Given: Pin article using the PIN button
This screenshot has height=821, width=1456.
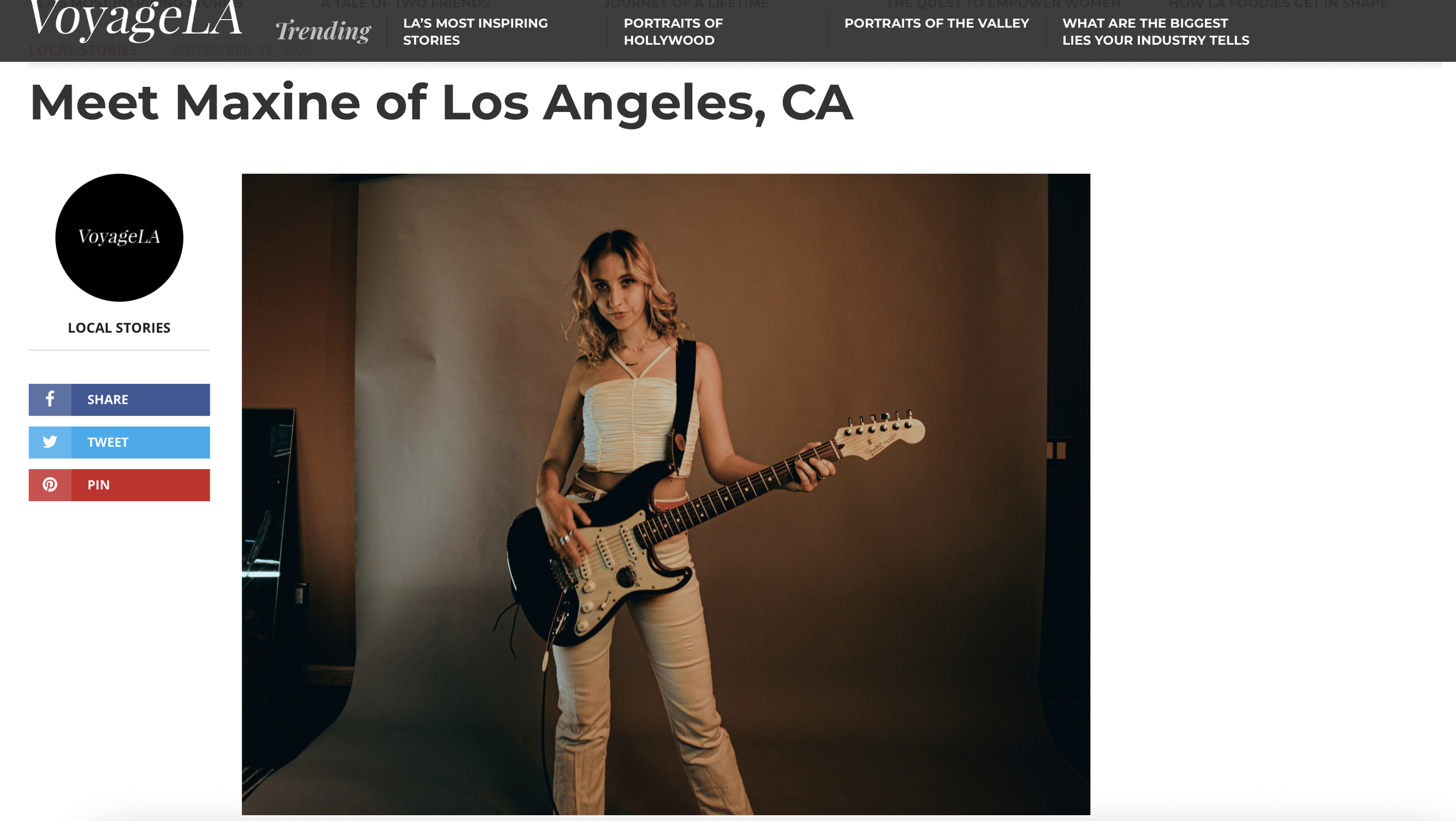Looking at the screenshot, I should tap(119, 485).
